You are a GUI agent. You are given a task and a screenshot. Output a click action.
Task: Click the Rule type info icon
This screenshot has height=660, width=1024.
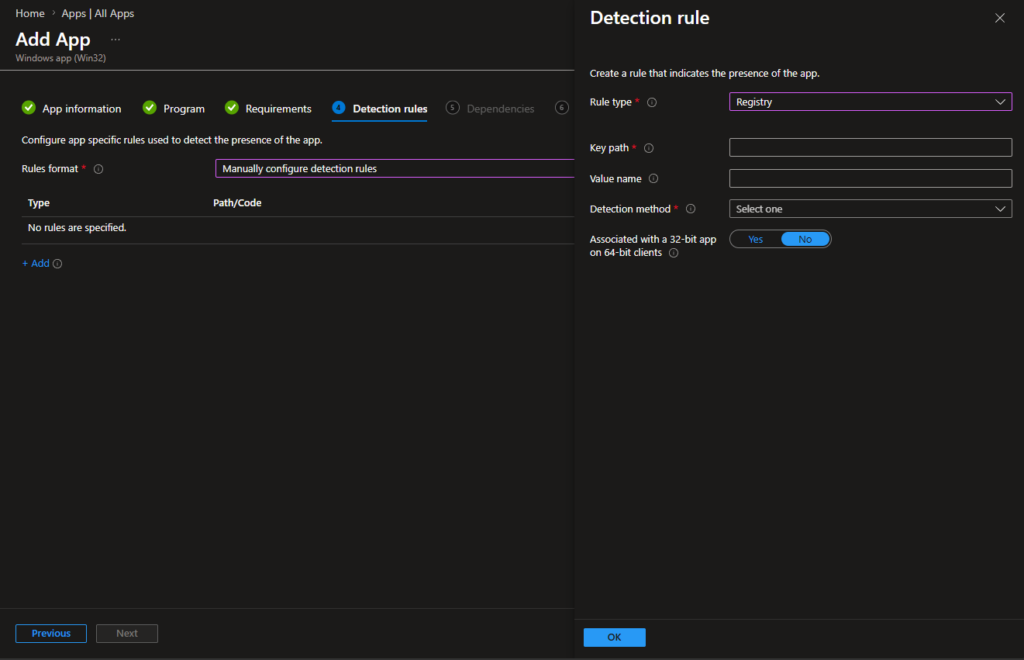[x=652, y=102]
